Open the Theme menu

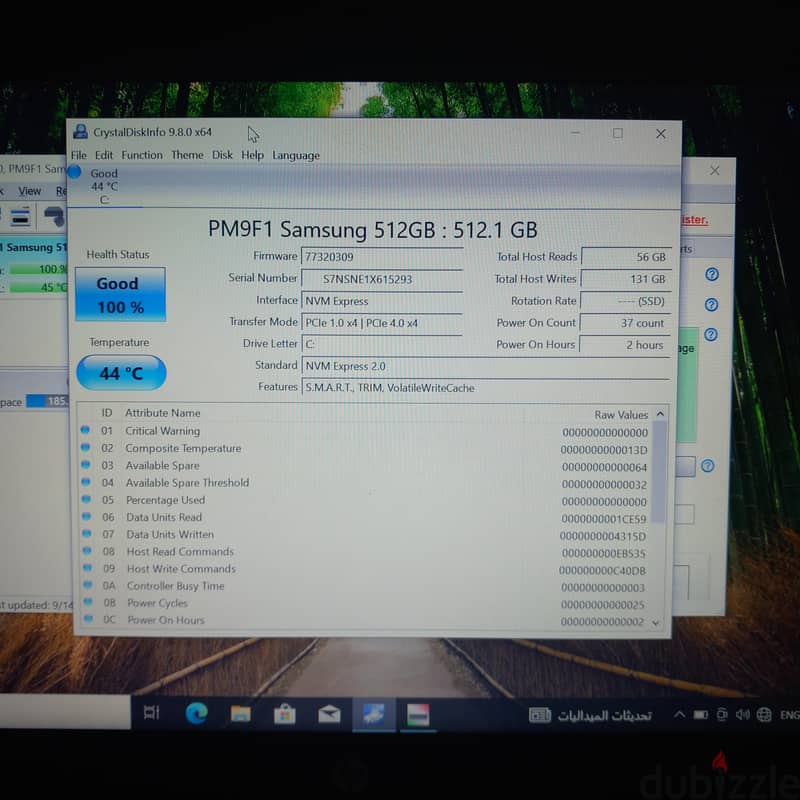pyautogui.click(x=187, y=155)
